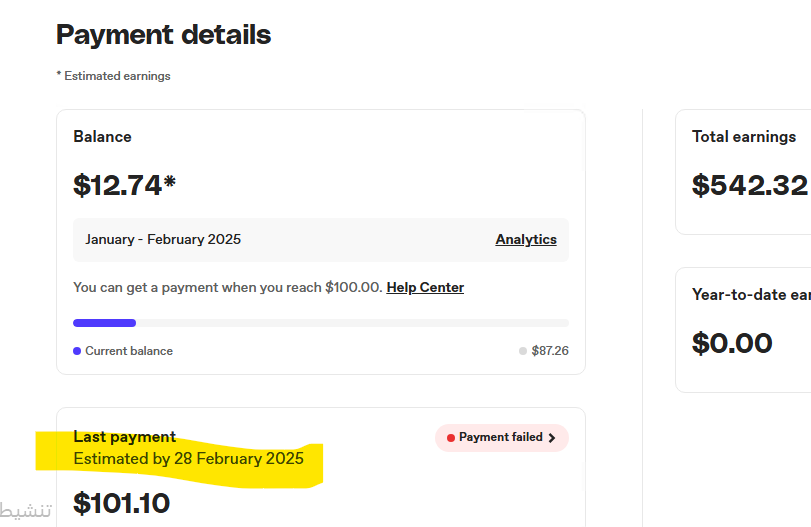Viewport: 811px width, 527px height.
Task: Select the January - February 2025 period row
Action: coord(321,239)
